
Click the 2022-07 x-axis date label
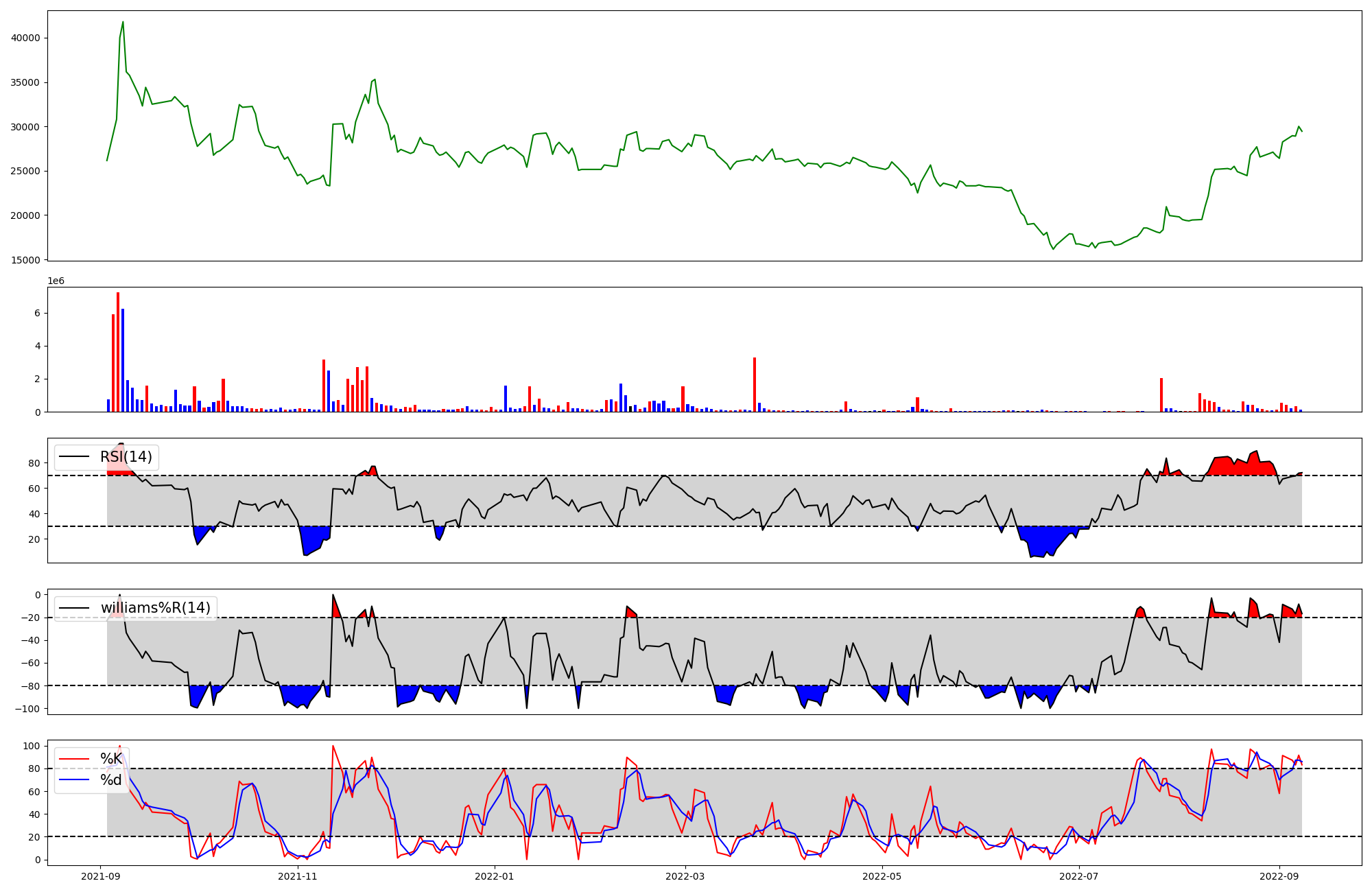click(x=1079, y=876)
